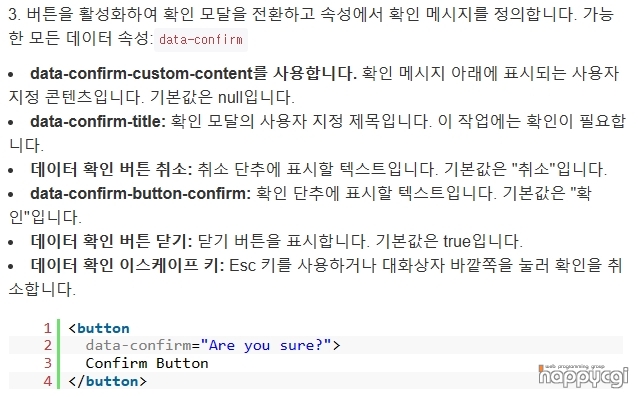
Task: Click line number 2 in the code block
Action: pyautogui.click(x=48, y=346)
